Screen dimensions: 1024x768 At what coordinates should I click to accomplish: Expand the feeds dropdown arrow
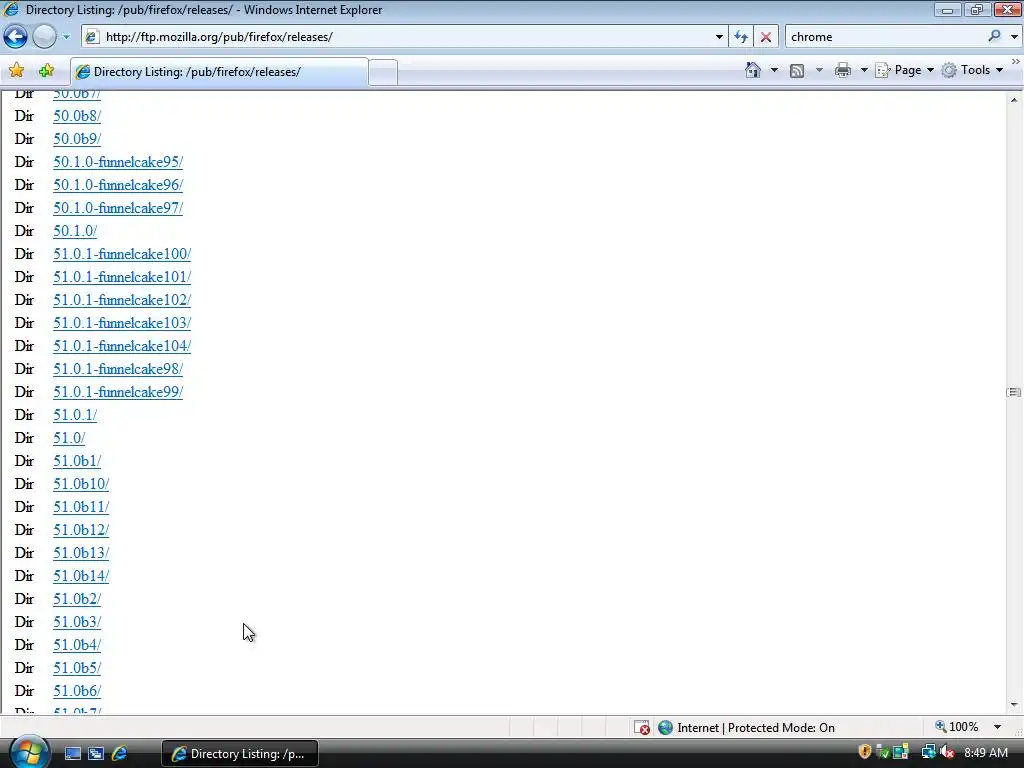tap(819, 70)
